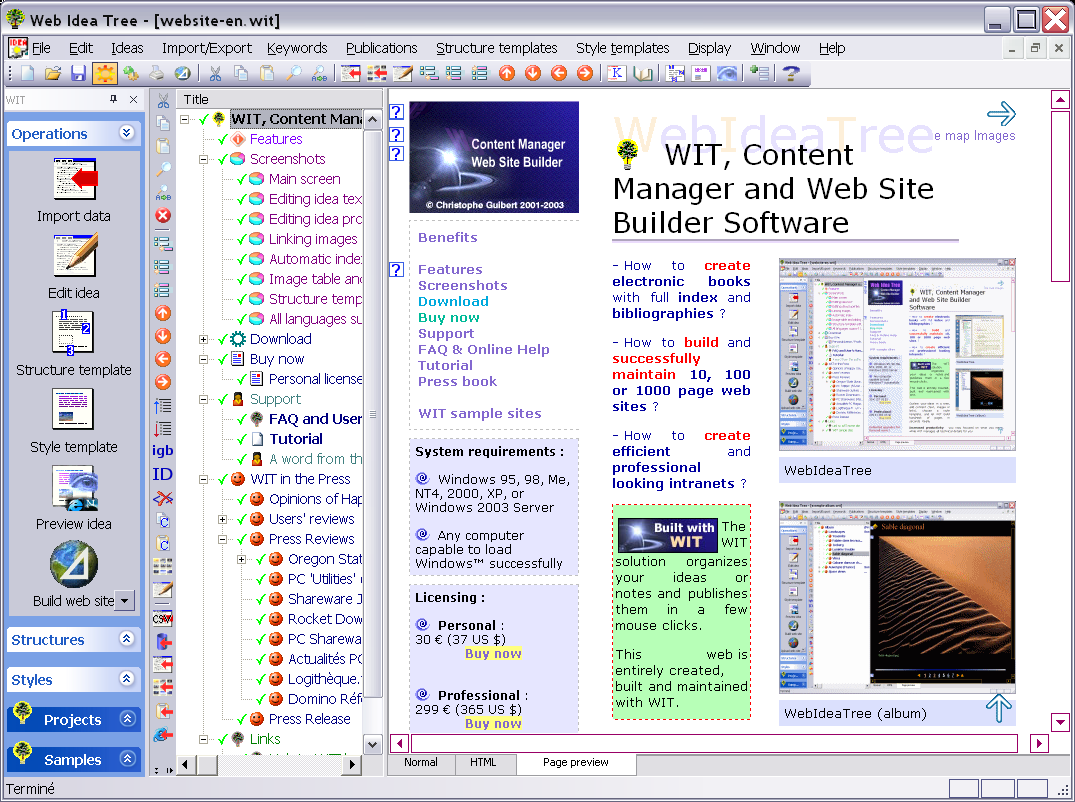Click the New file toolbar icon
Screen dimensions: 1075x802
pyautogui.click(x=27, y=73)
